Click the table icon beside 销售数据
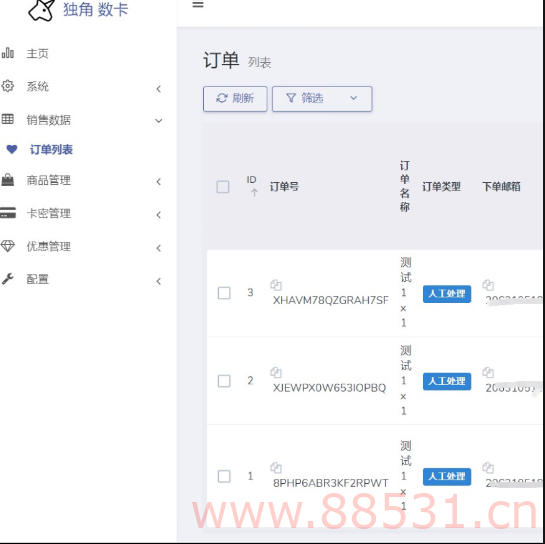Screen dimensions: 545x544 tap(8, 119)
